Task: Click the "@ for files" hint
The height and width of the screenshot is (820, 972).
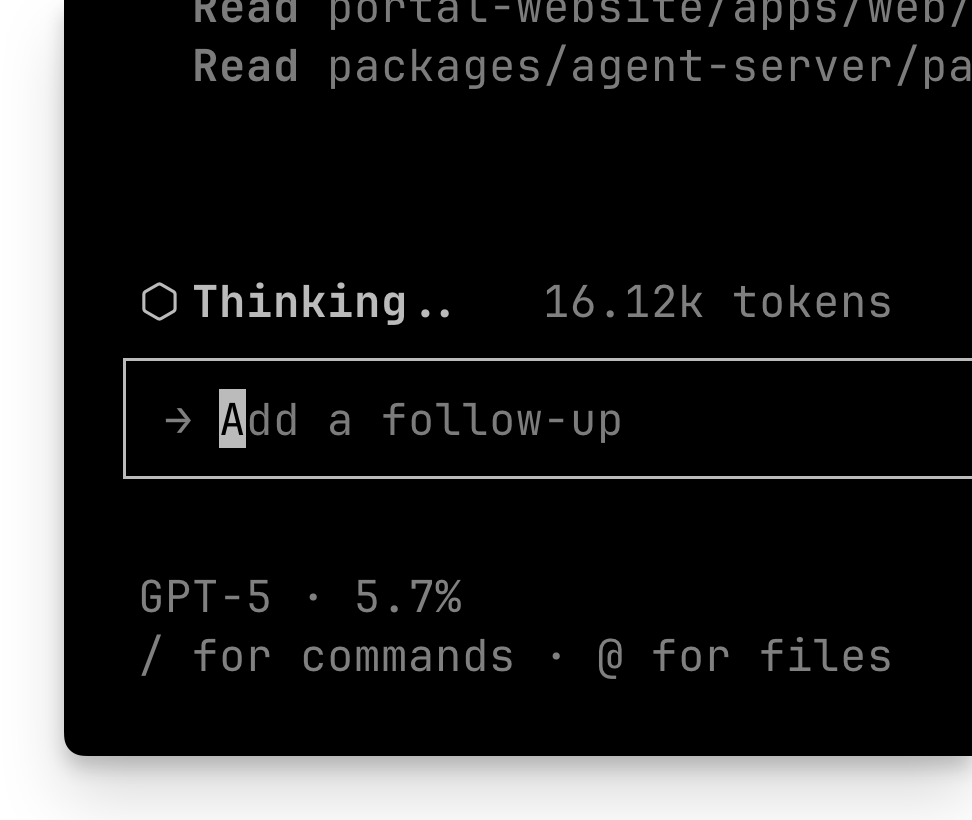Action: pos(744,656)
